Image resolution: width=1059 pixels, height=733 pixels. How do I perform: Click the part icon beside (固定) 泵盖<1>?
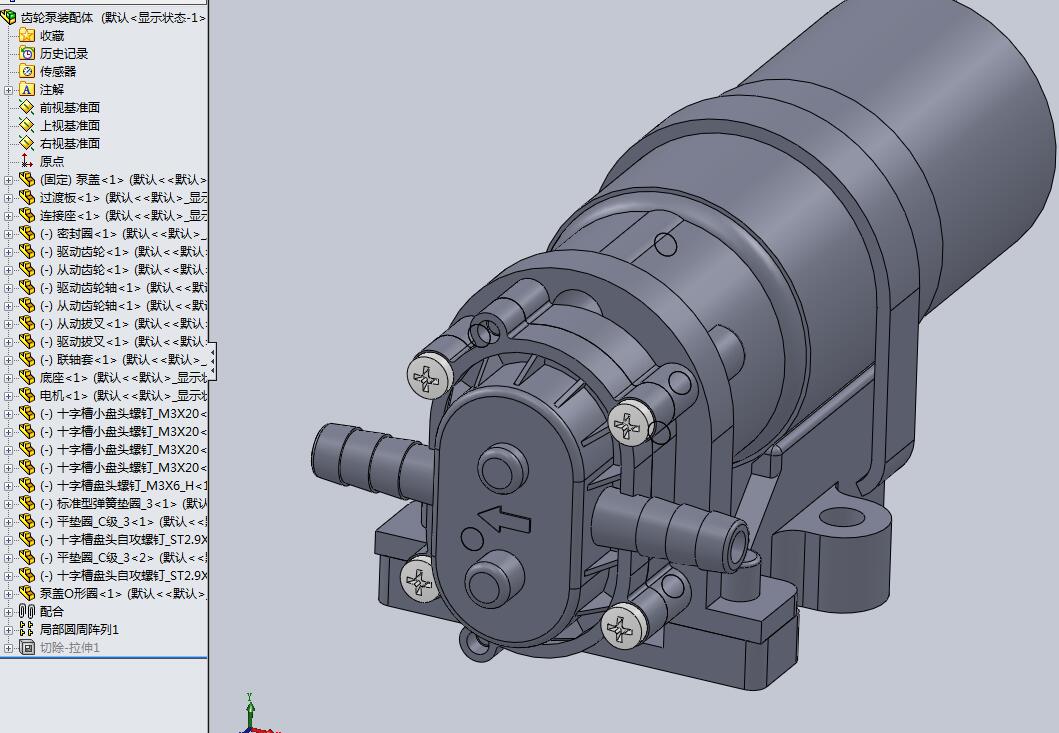26,179
